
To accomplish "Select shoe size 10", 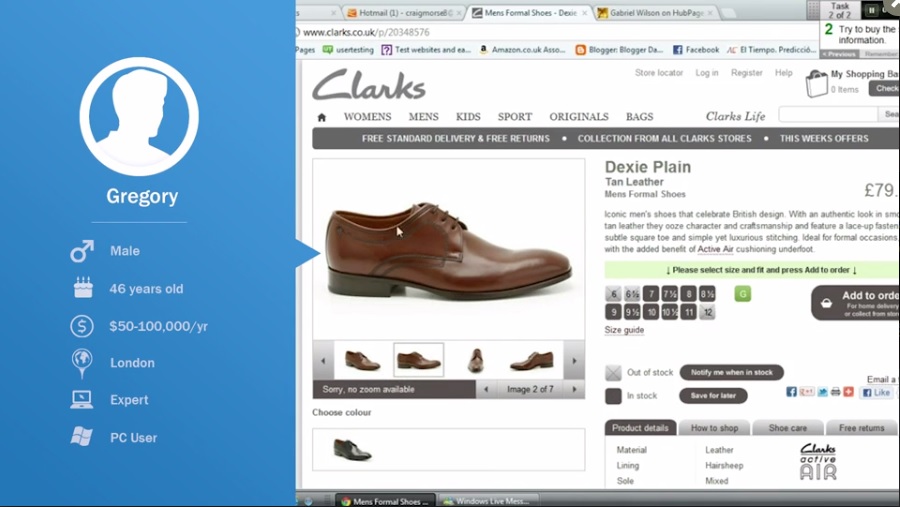I will pos(651,312).
